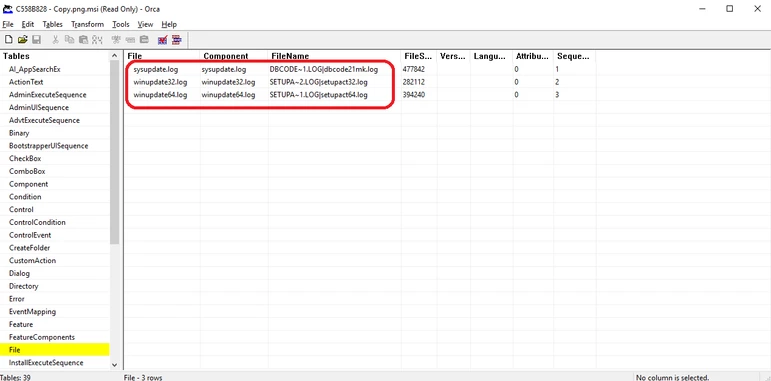Image resolution: width=771 pixels, height=381 pixels.
Task: Click the New document toolbar icon
Action: (x=8, y=40)
